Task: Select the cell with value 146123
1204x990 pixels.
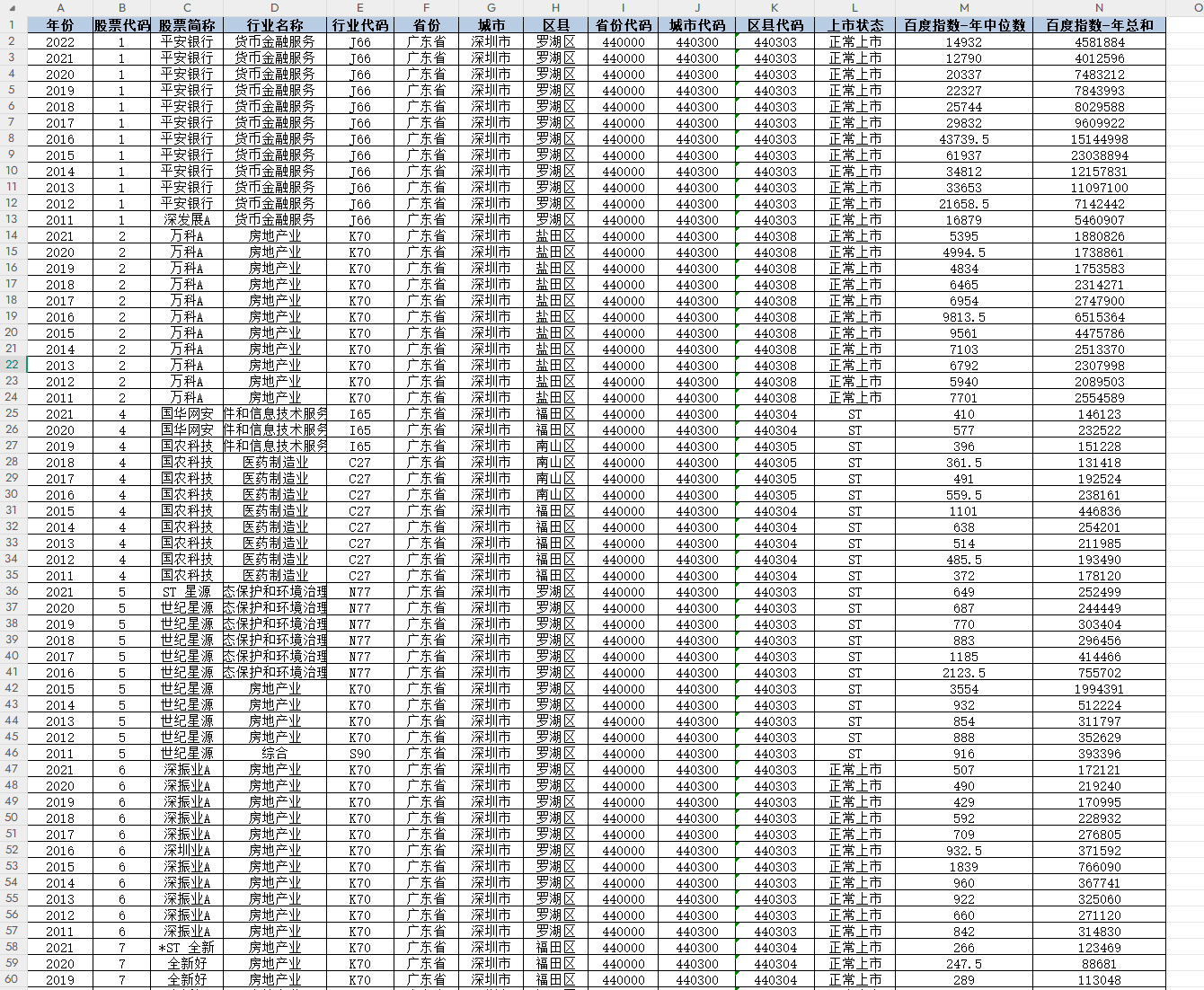Action: pos(1099,414)
